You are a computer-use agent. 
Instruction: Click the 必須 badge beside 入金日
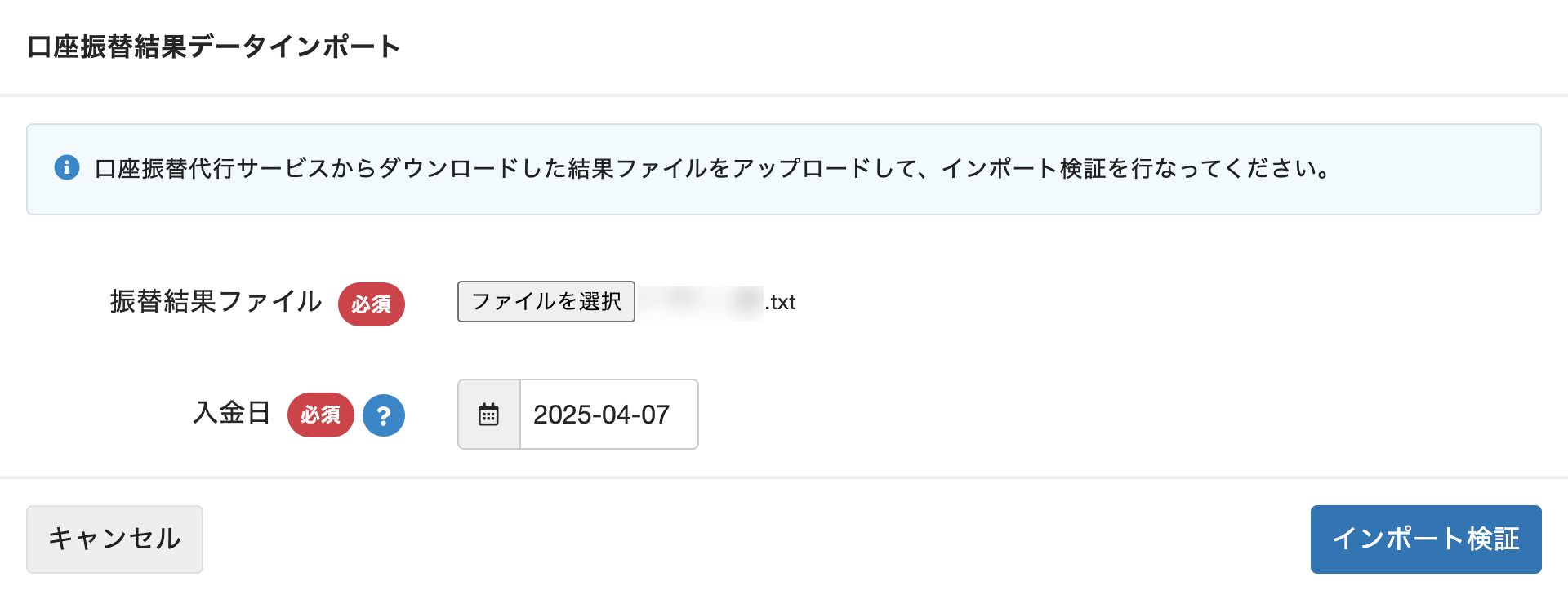[x=320, y=415]
